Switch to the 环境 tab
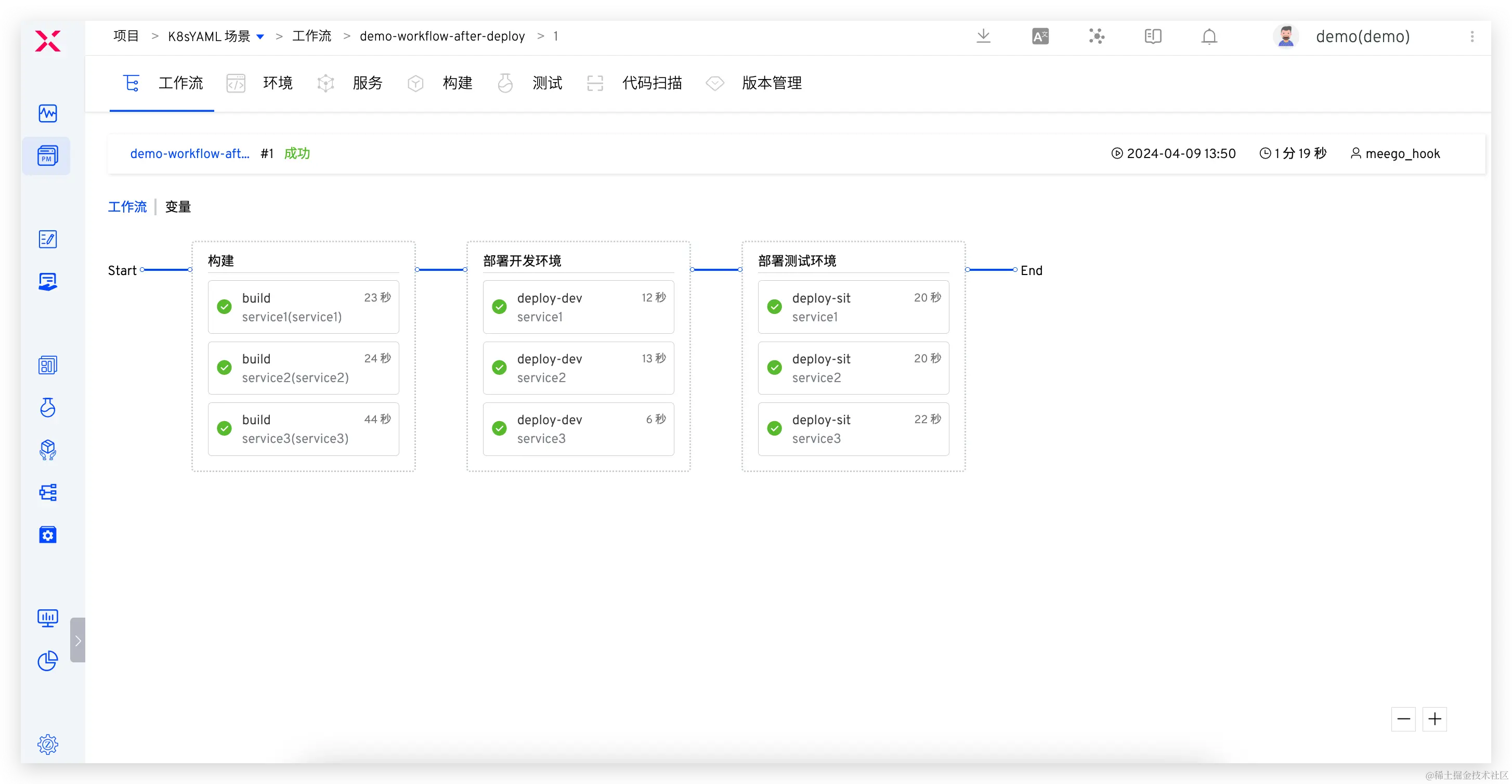This screenshot has width=1512, height=784. pyautogui.click(x=277, y=83)
